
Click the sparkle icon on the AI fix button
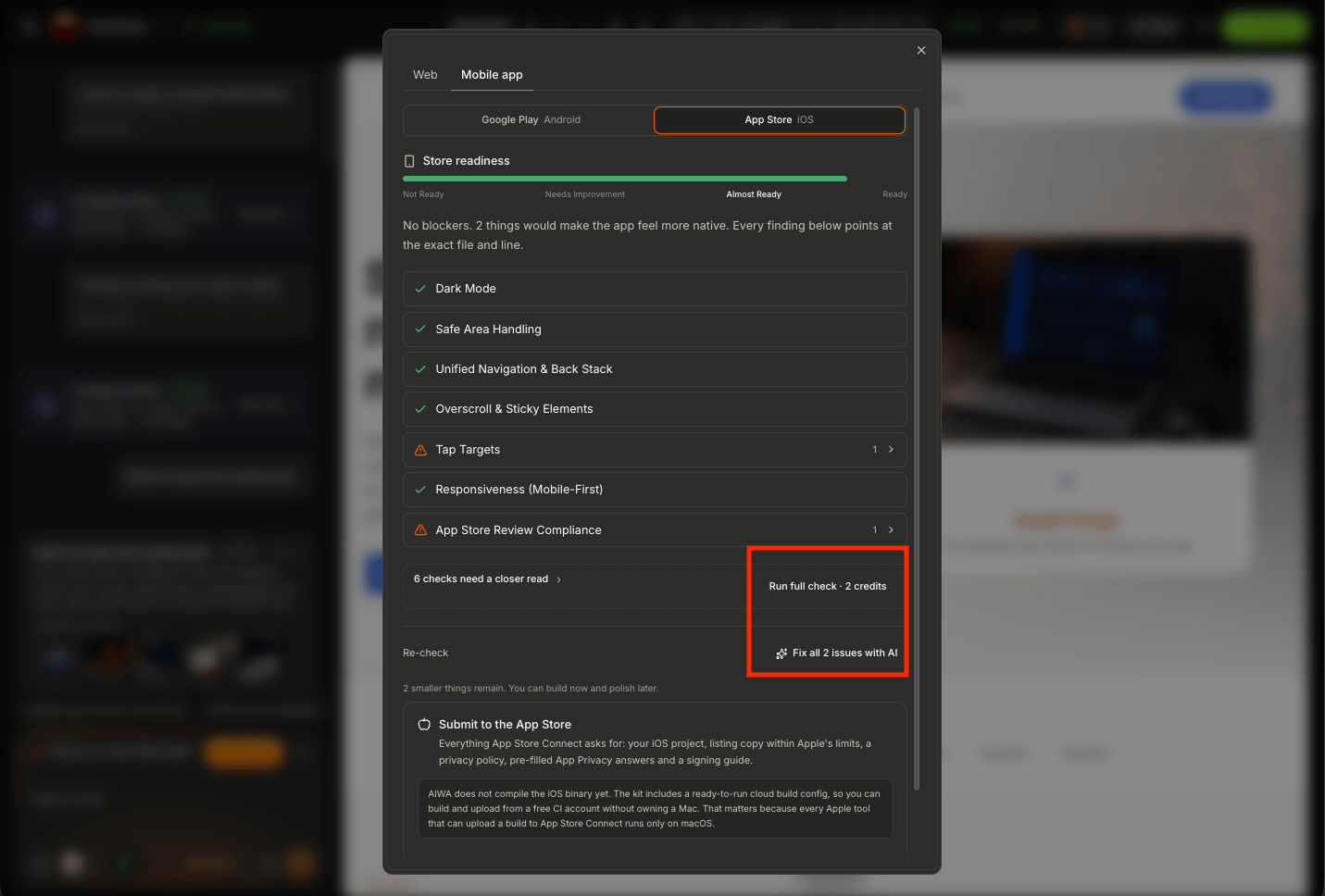pyautogui.click(x=781, y=653)
